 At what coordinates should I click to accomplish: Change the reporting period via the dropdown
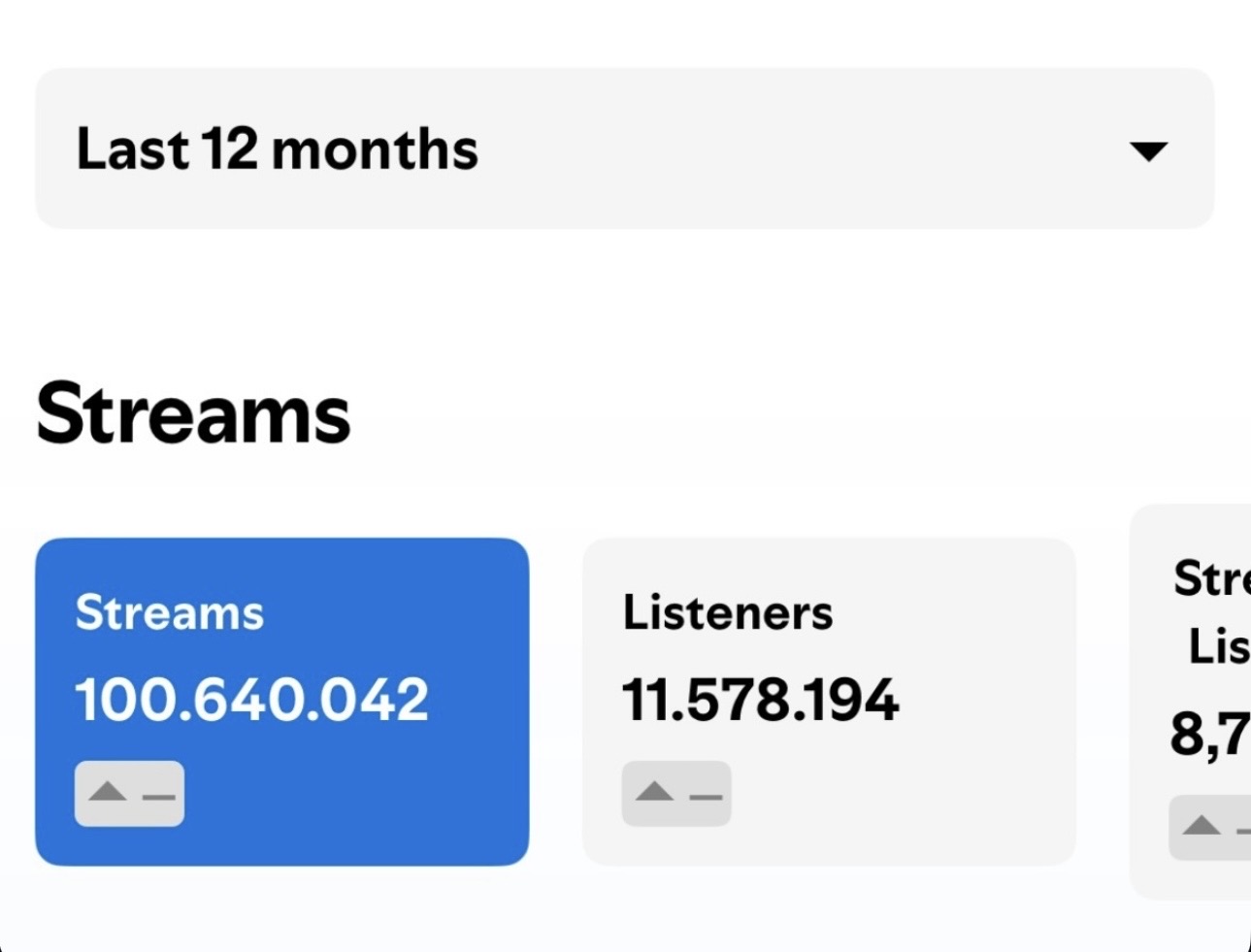[x=625, y=148]
